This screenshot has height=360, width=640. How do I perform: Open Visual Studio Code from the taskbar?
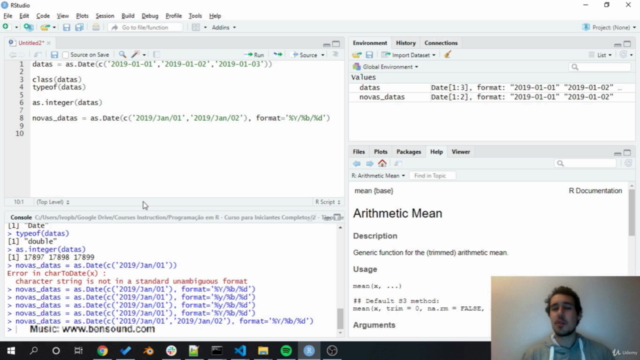click(x=240, y=351)
